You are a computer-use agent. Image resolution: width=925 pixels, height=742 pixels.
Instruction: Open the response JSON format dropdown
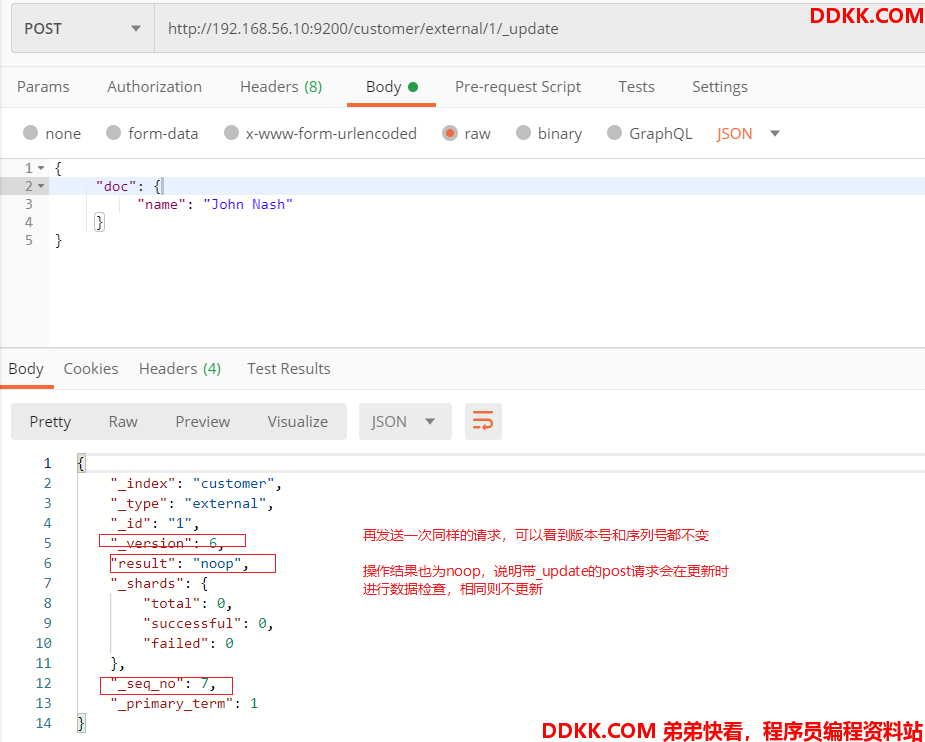[x=405, y=422]
